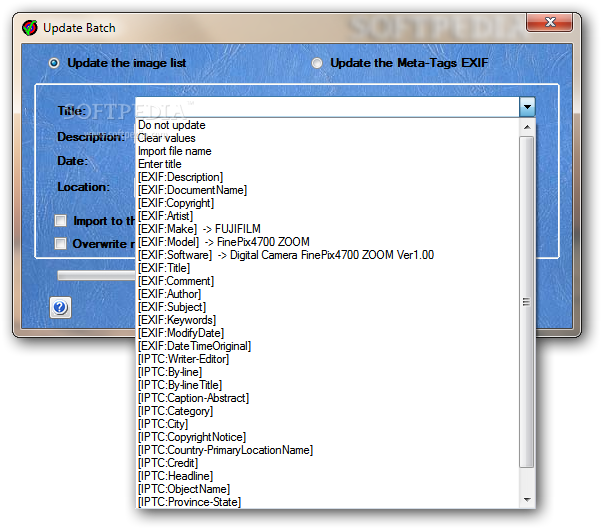Choose [EXIF:Model] -> FinePix4700 ZOOM entry
The image size is (602, 529).
328,242
